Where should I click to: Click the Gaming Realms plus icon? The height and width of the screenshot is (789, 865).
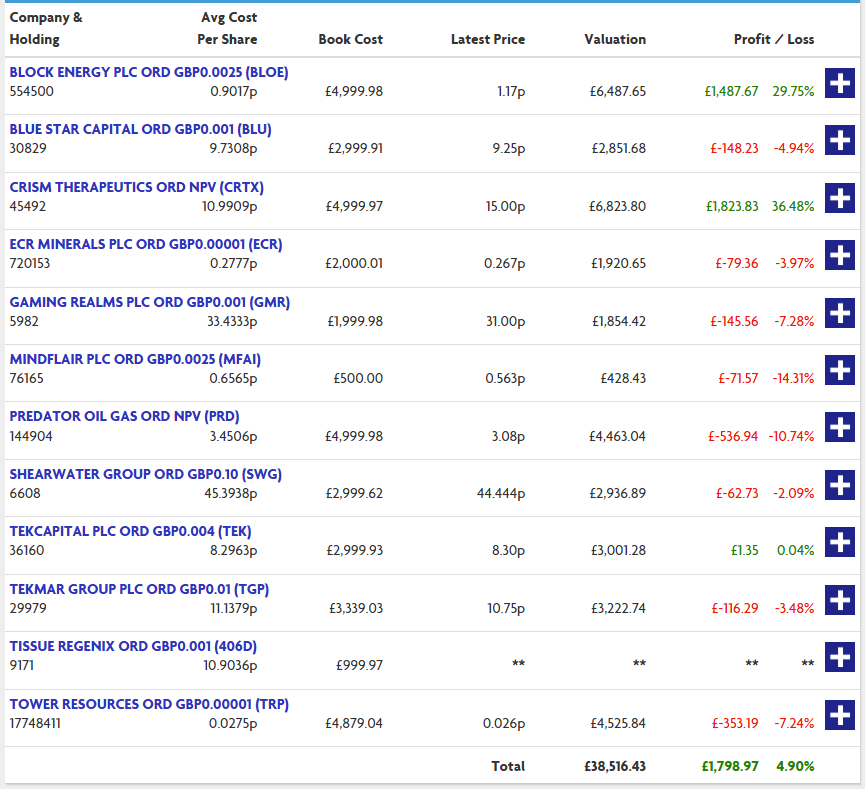[x=840, y=313]
